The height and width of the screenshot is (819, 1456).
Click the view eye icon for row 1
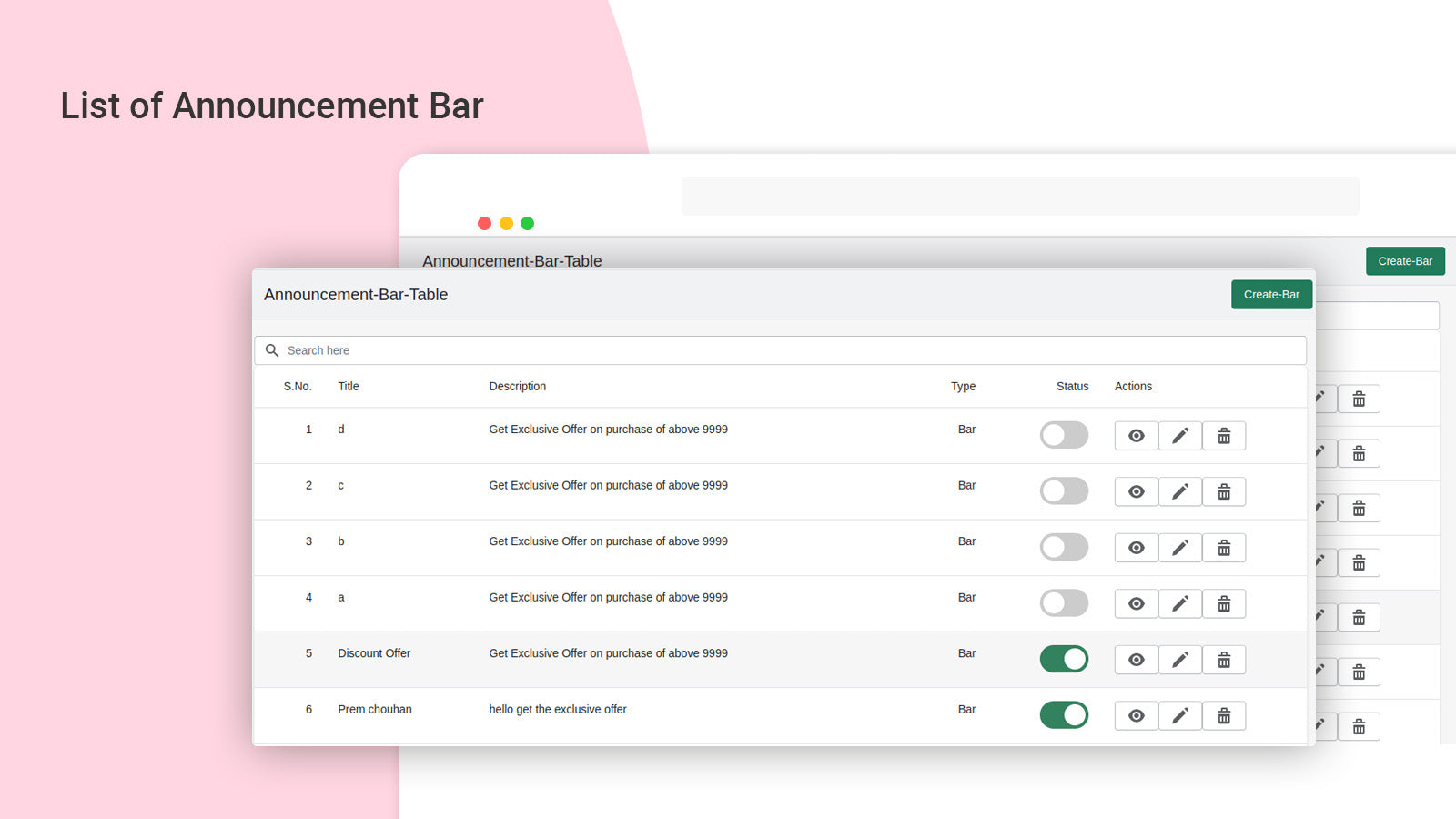[1136, 436]
